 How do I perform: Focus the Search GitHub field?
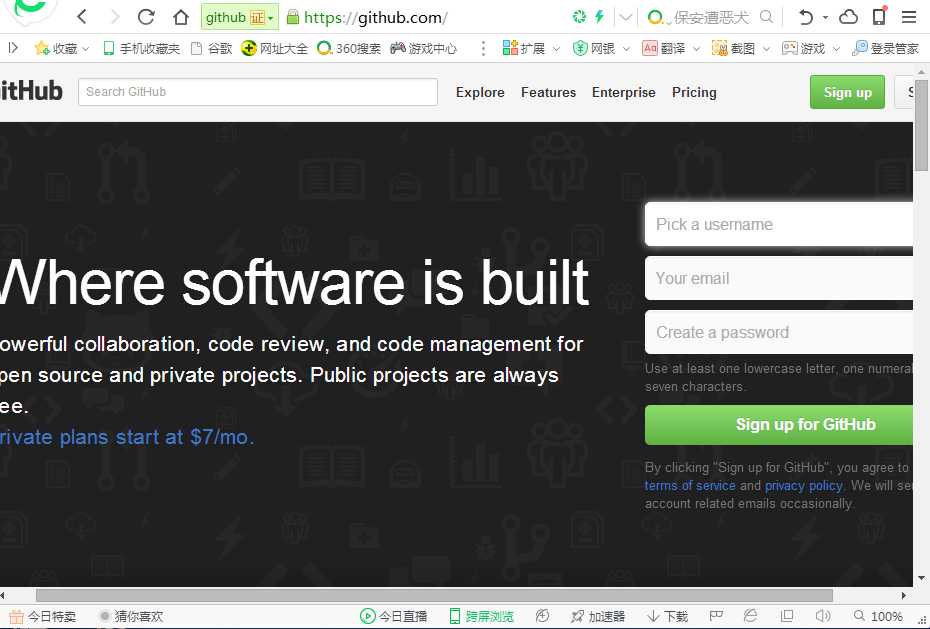[258, 92]
